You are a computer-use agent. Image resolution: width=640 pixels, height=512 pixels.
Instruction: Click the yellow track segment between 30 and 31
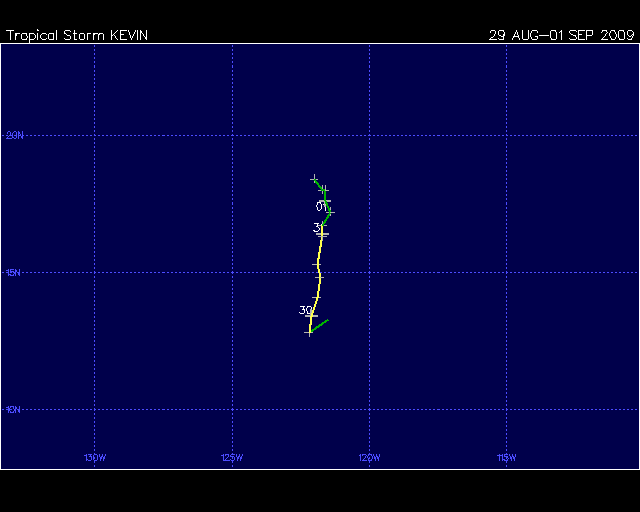pos(319,270)
